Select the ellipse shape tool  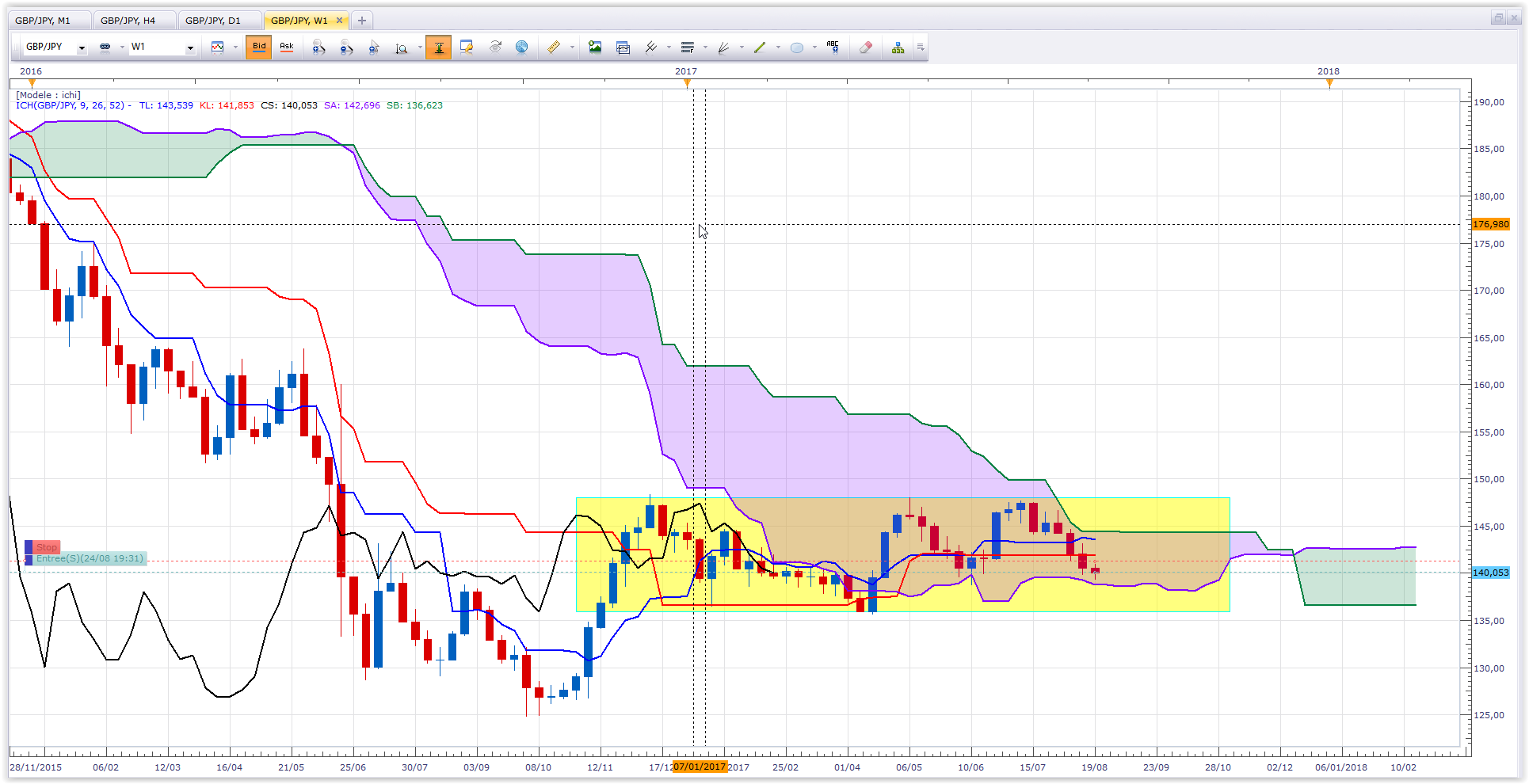pyautogui.click(x=797, y=48)
